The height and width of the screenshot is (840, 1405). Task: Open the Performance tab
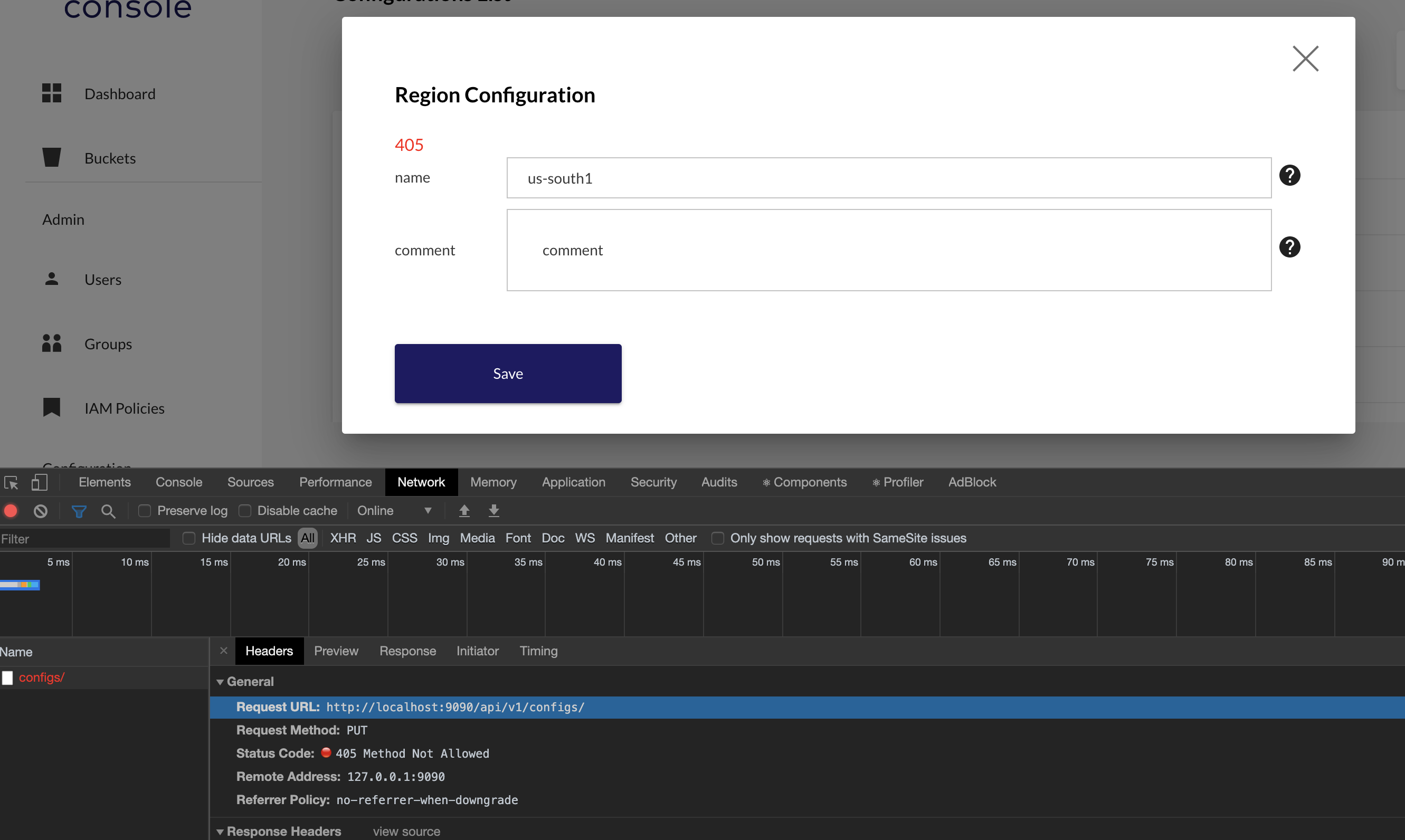336,482
